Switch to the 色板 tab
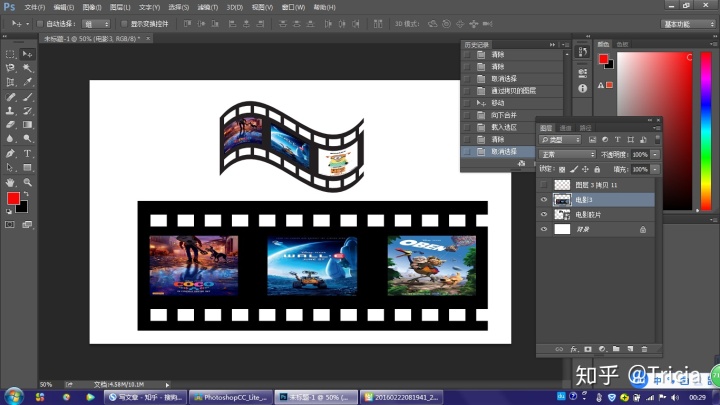This screenshot has height=405, width=720. click(x=623, y=45)
